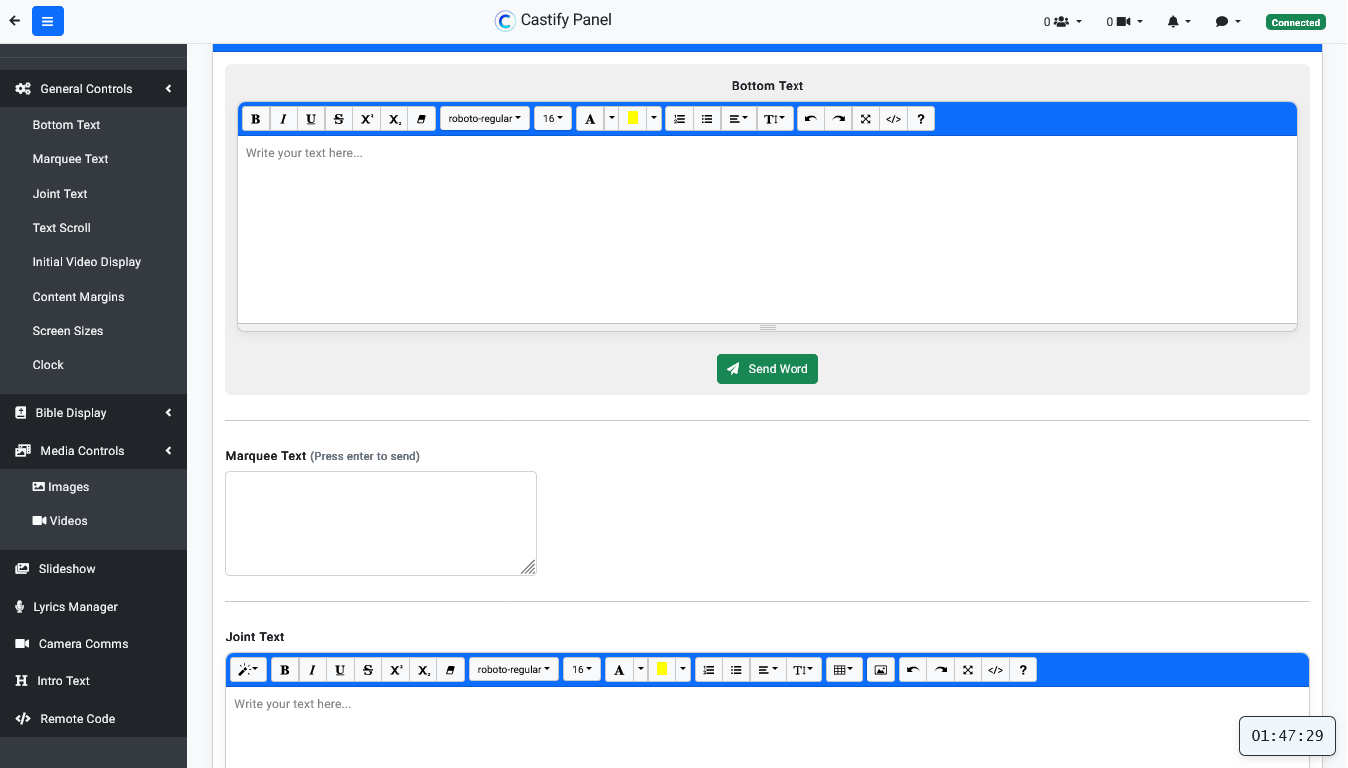Open magic style menu in Joint Text editor
Screen dimensions: 1348x768
[x=249, y=670]
